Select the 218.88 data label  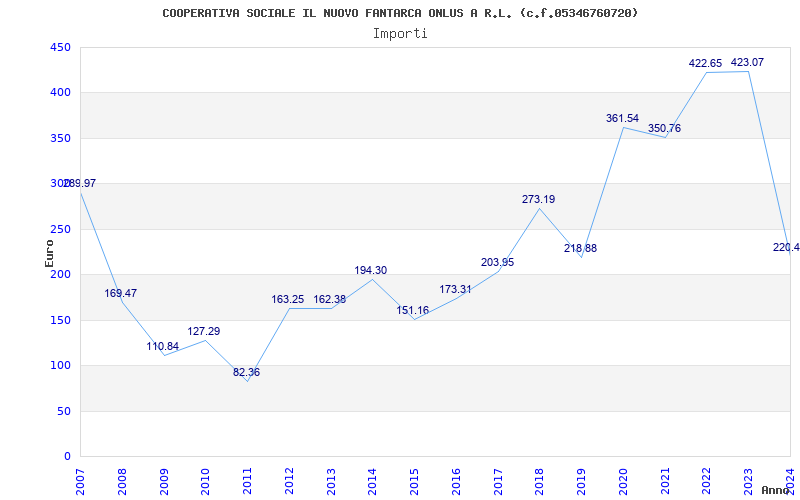580,248
